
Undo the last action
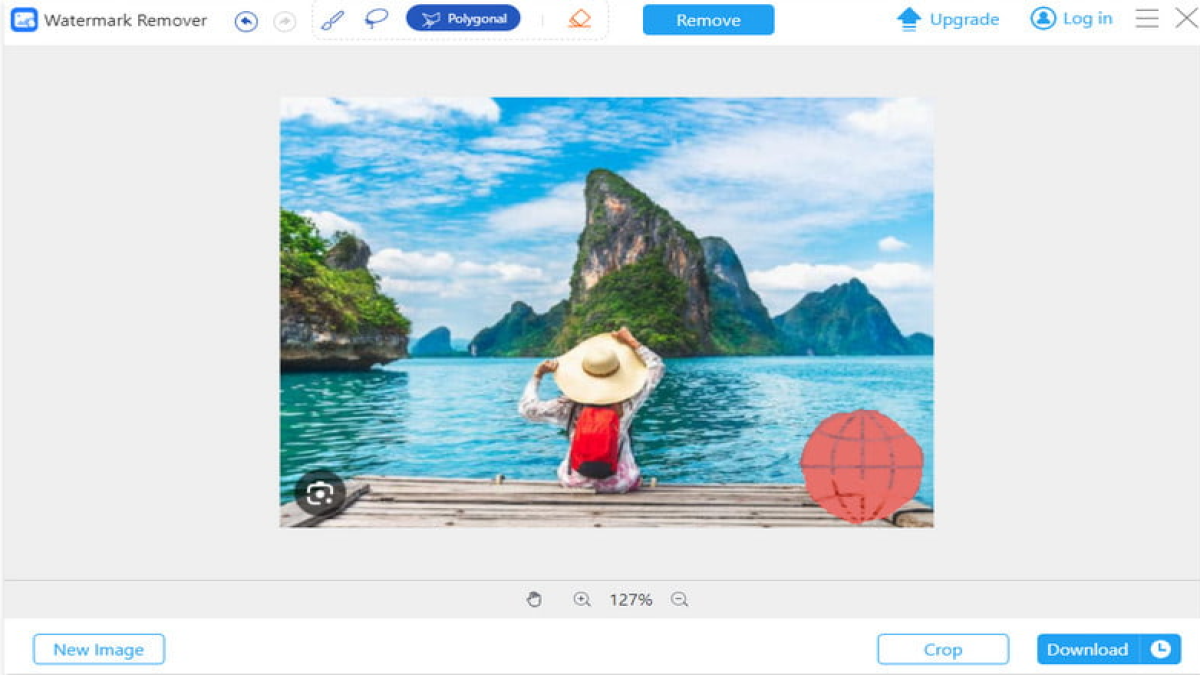246,21
